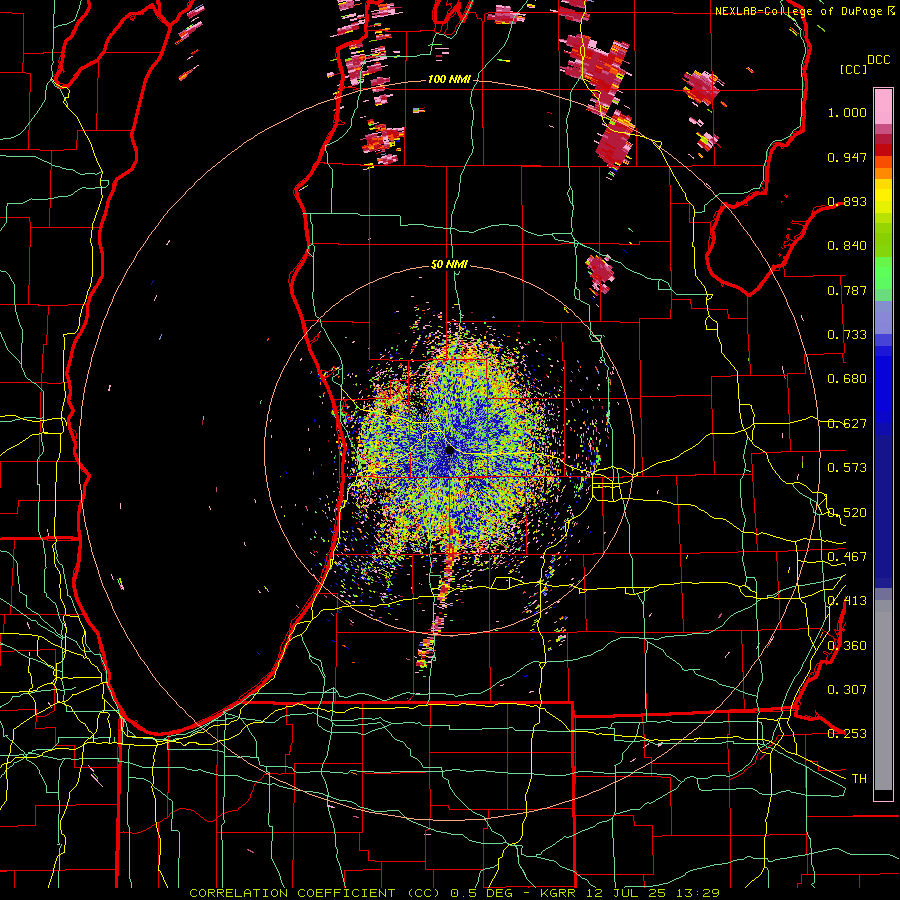900x900 pixels.
Task: Select the 1.000 color scale value
Action: tap(847, 112)
